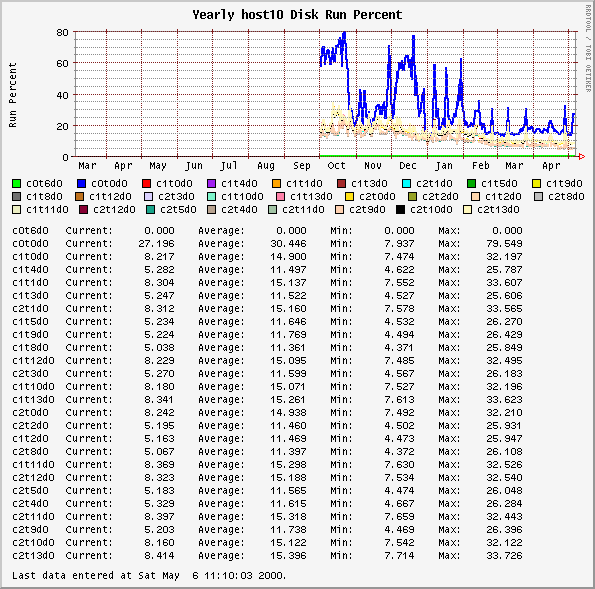
Task: Click the lavender c2t3d0 legend swatch
Action: coord(148,197)
